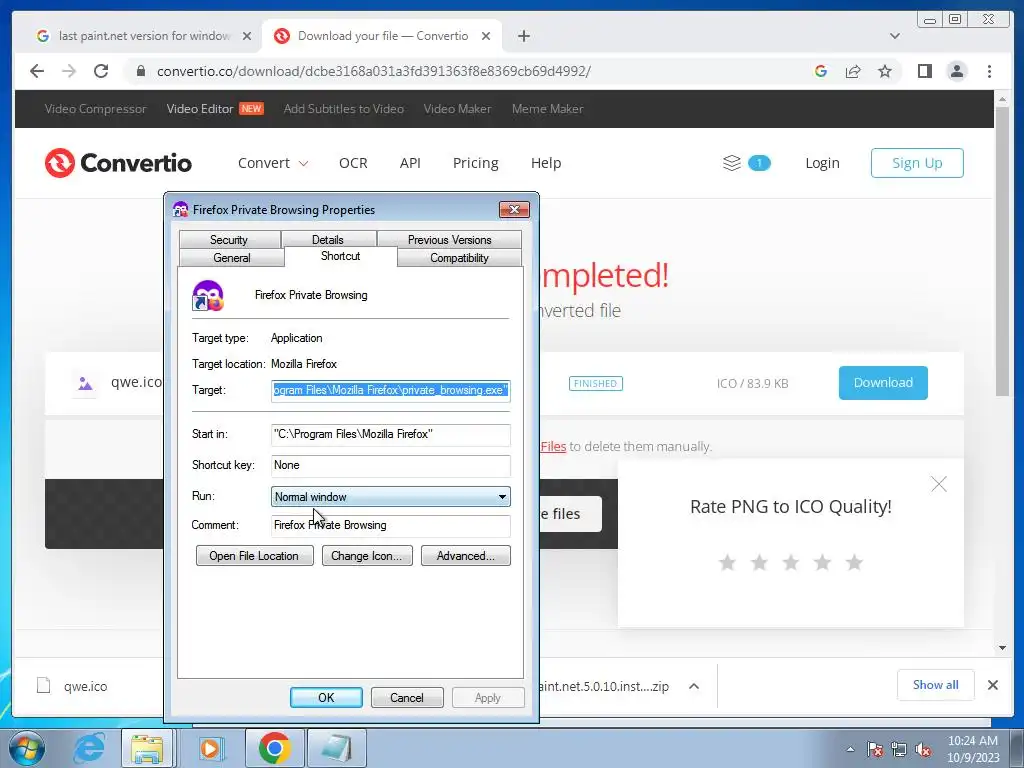Open the OCR page link
The image size is (1024, 768).
353,163
